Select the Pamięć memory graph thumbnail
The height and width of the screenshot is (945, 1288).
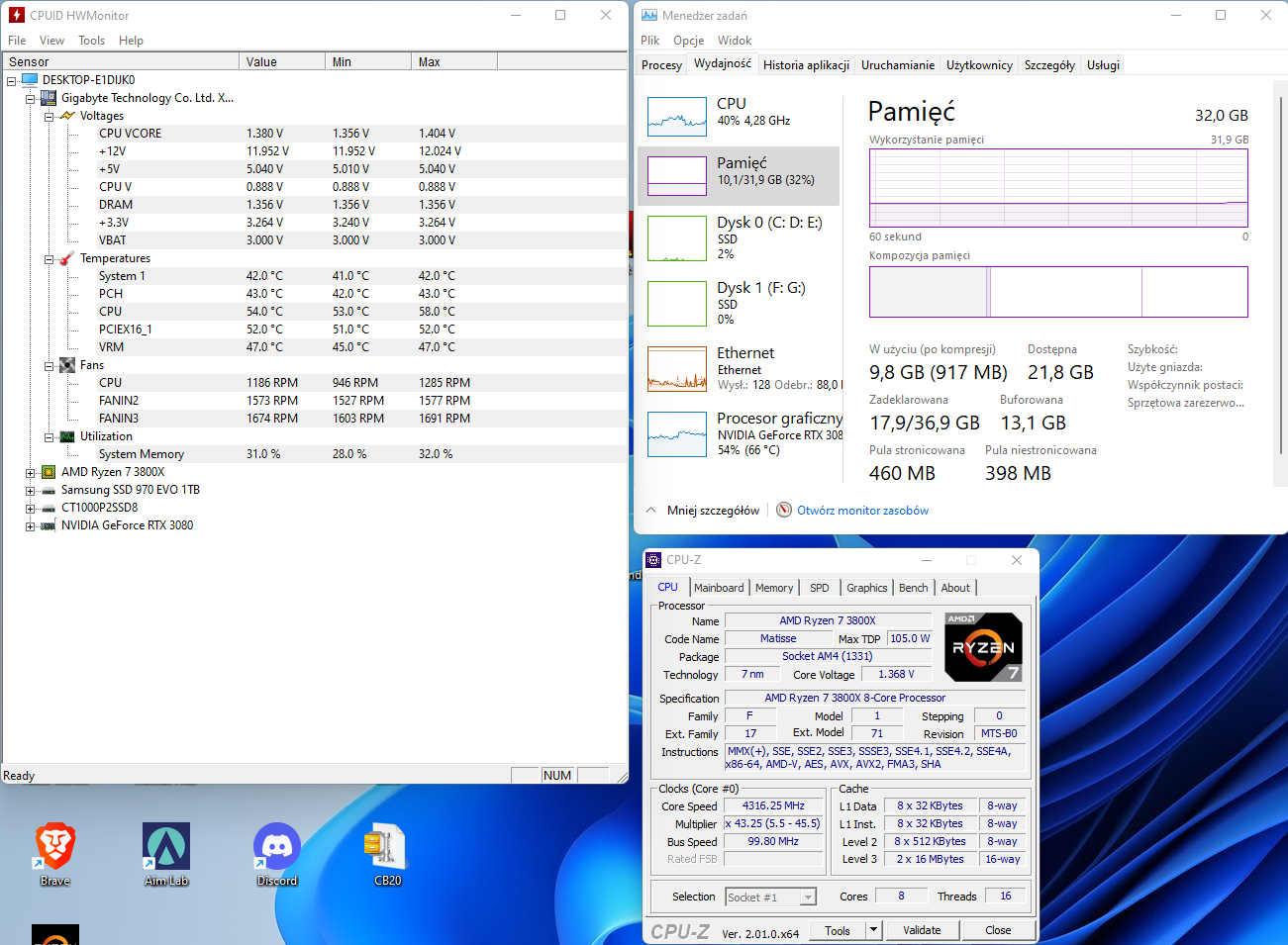[x=676, y=176]
